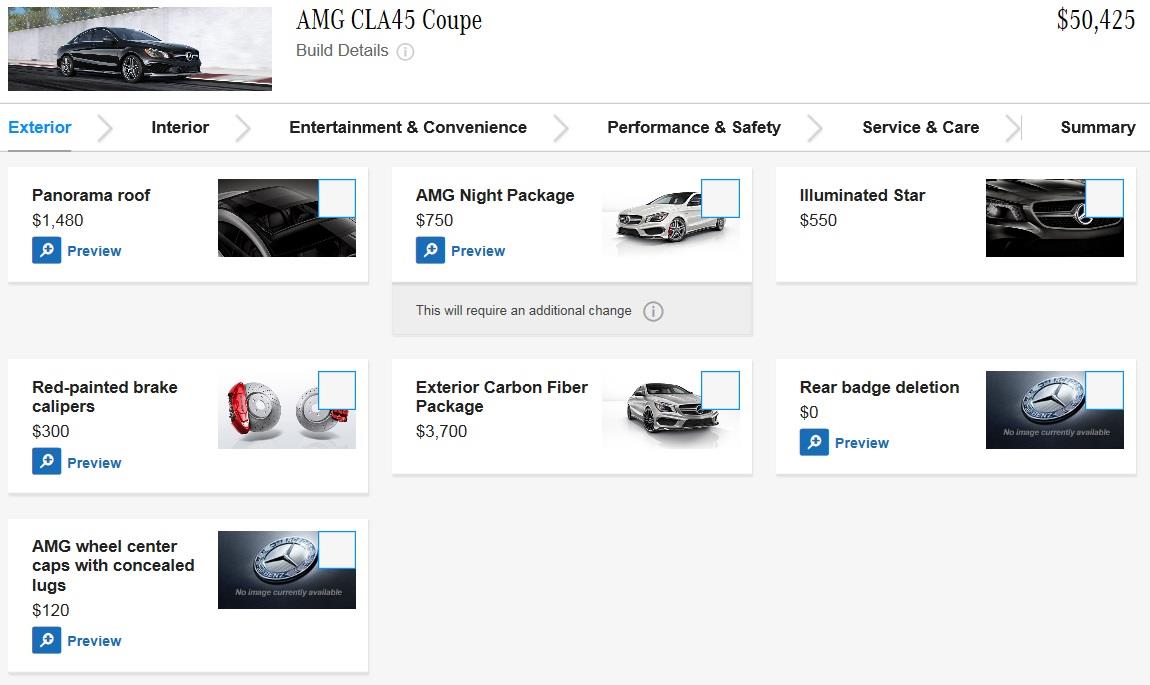Click chevron after Service & Care
The image size is (1150, 685).
click(x=1013, y=128)
